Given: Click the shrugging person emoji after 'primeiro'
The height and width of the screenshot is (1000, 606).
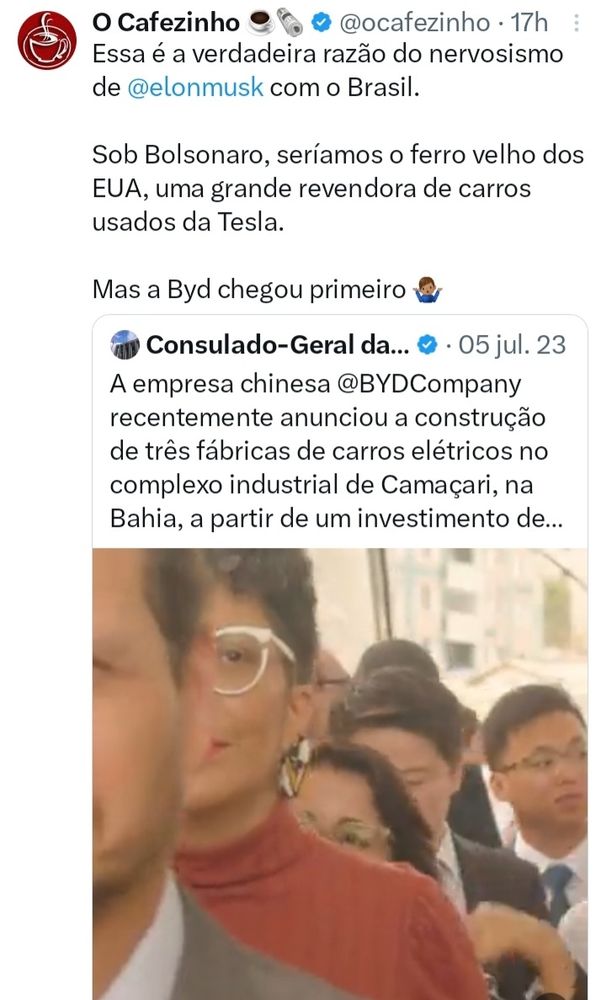Looking at the screenshot, I should coord(428,290).
